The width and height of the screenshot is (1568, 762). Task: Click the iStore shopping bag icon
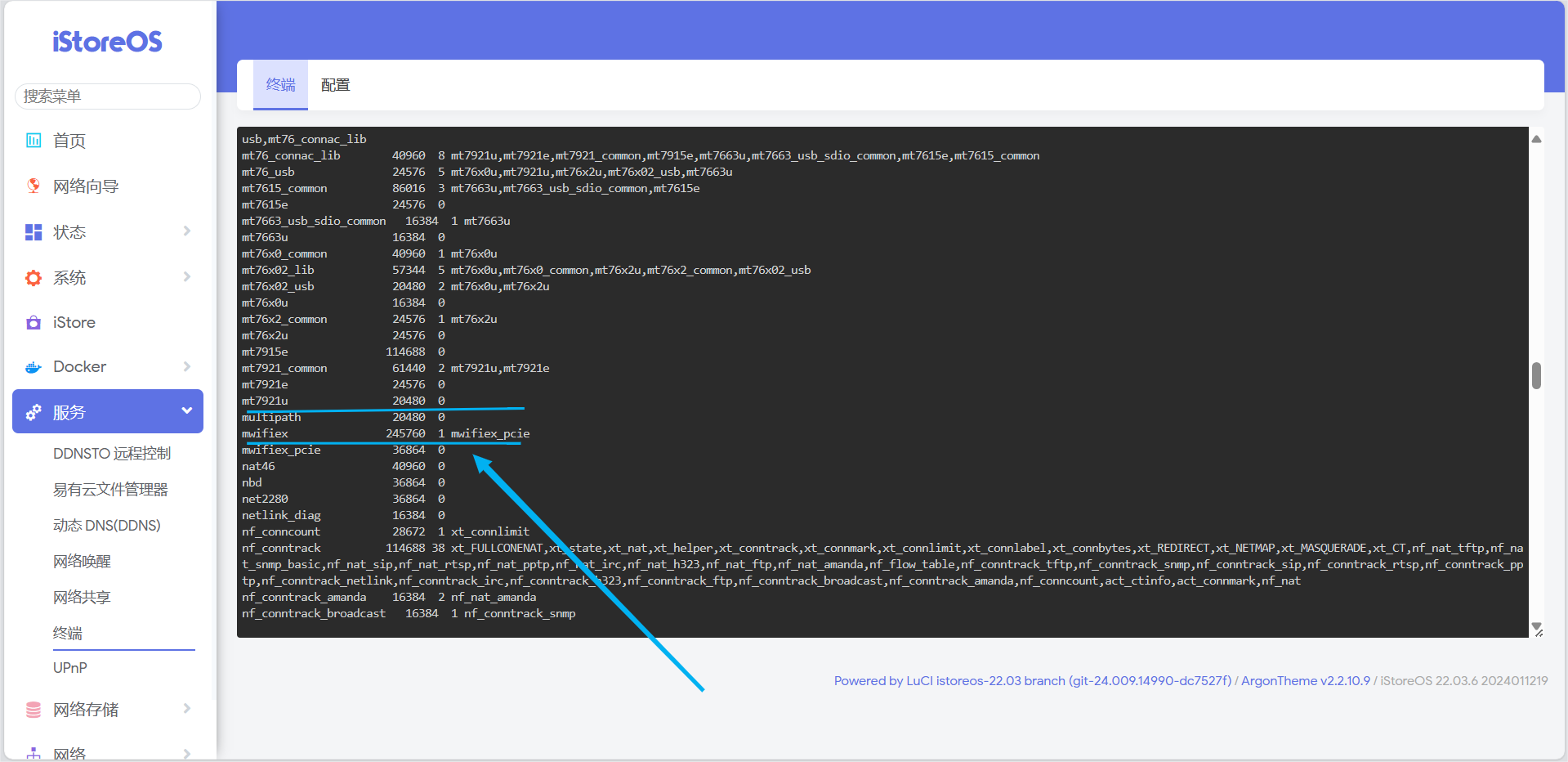click(34, 323)
